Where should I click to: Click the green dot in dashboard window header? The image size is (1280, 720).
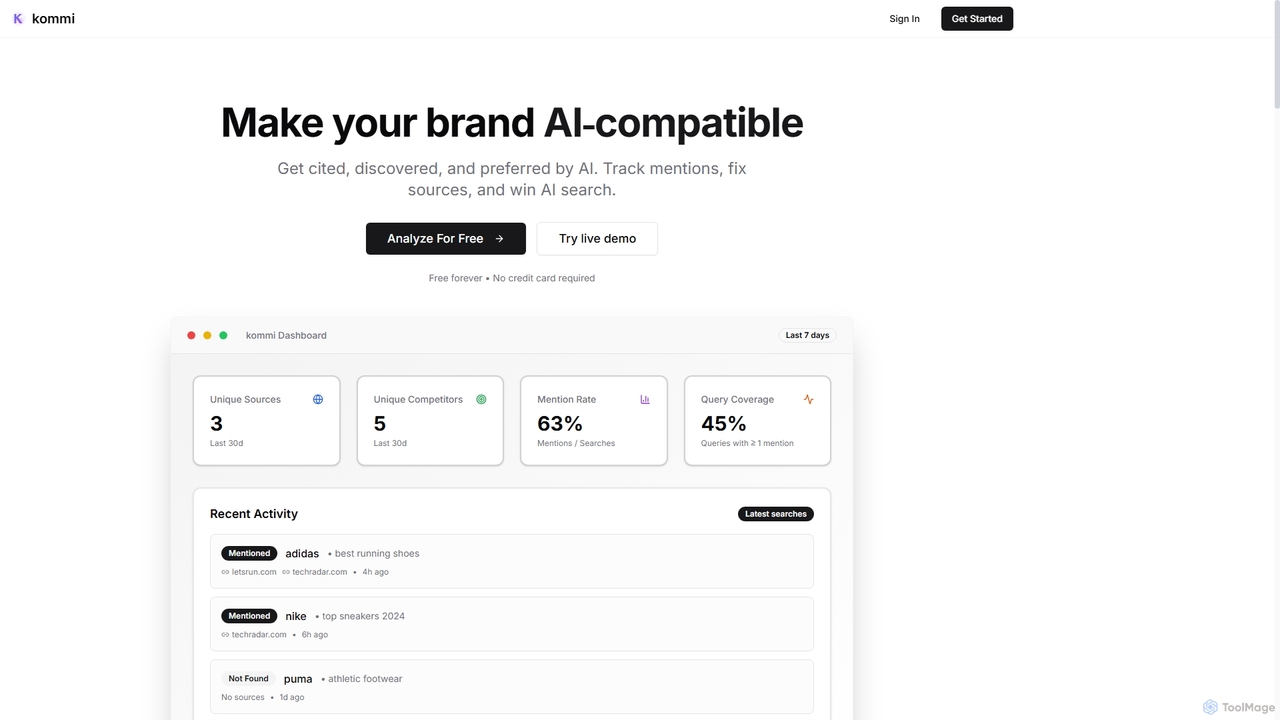223,335
